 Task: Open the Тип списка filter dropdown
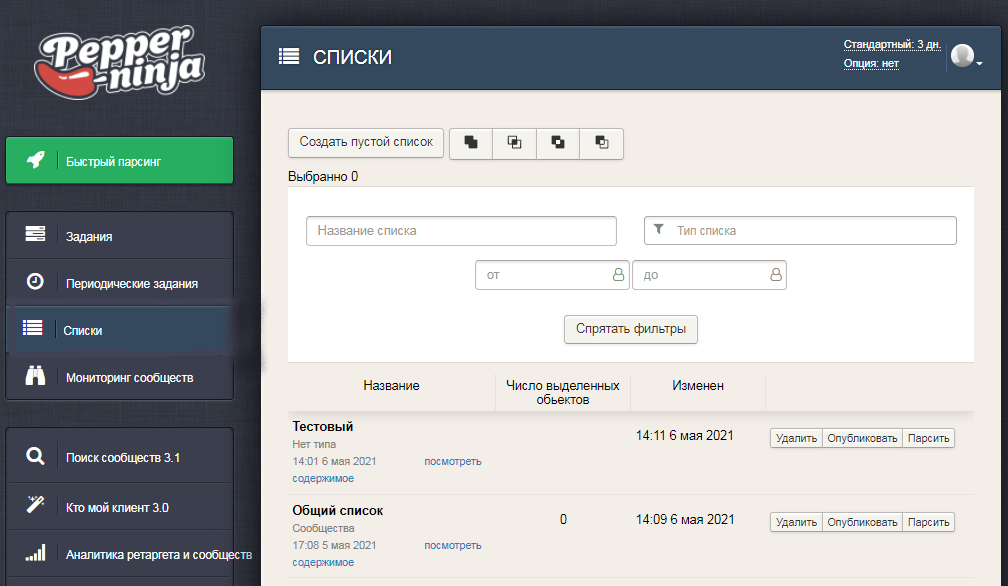pos(800,231)
